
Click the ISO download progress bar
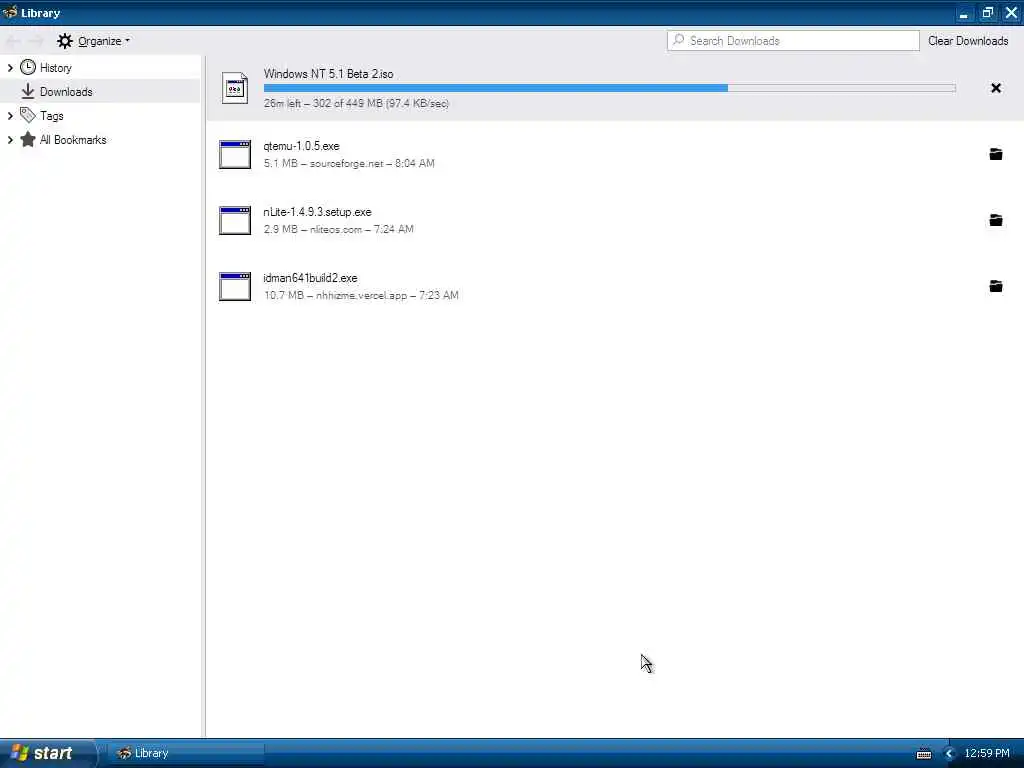point(609,88)
